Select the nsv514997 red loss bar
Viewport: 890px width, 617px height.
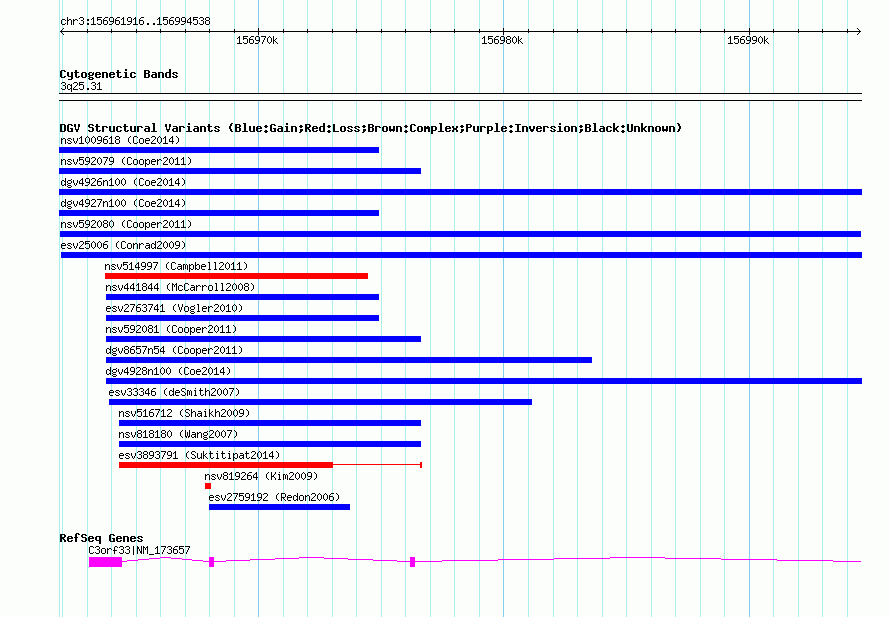(x=236, y=276)
